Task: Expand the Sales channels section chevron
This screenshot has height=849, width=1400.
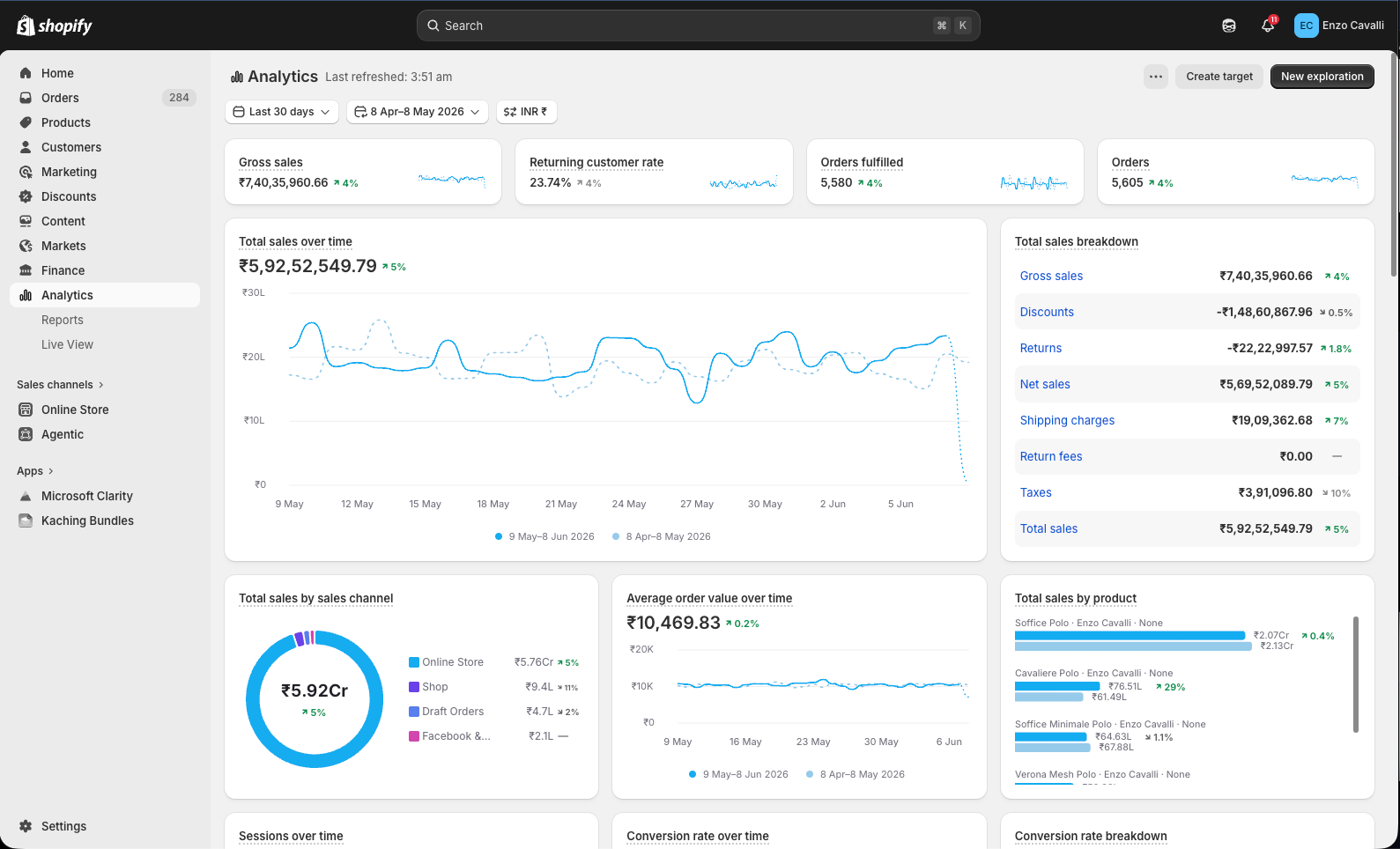Action: [101, 385]
